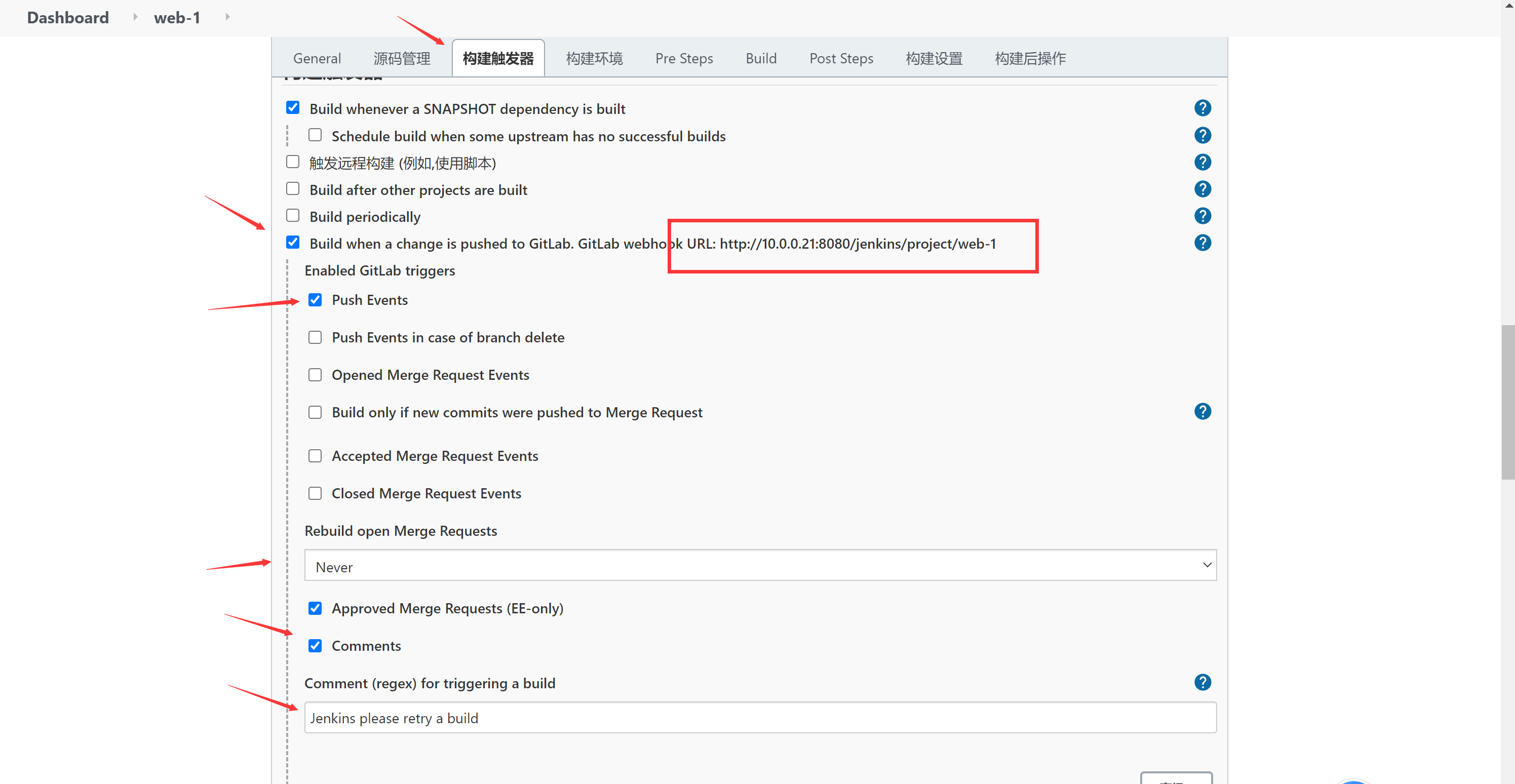This screenshot has width=1515, height=784.
Task: Open help for Schedule build when upstream fails
Action: (1202, 135)
